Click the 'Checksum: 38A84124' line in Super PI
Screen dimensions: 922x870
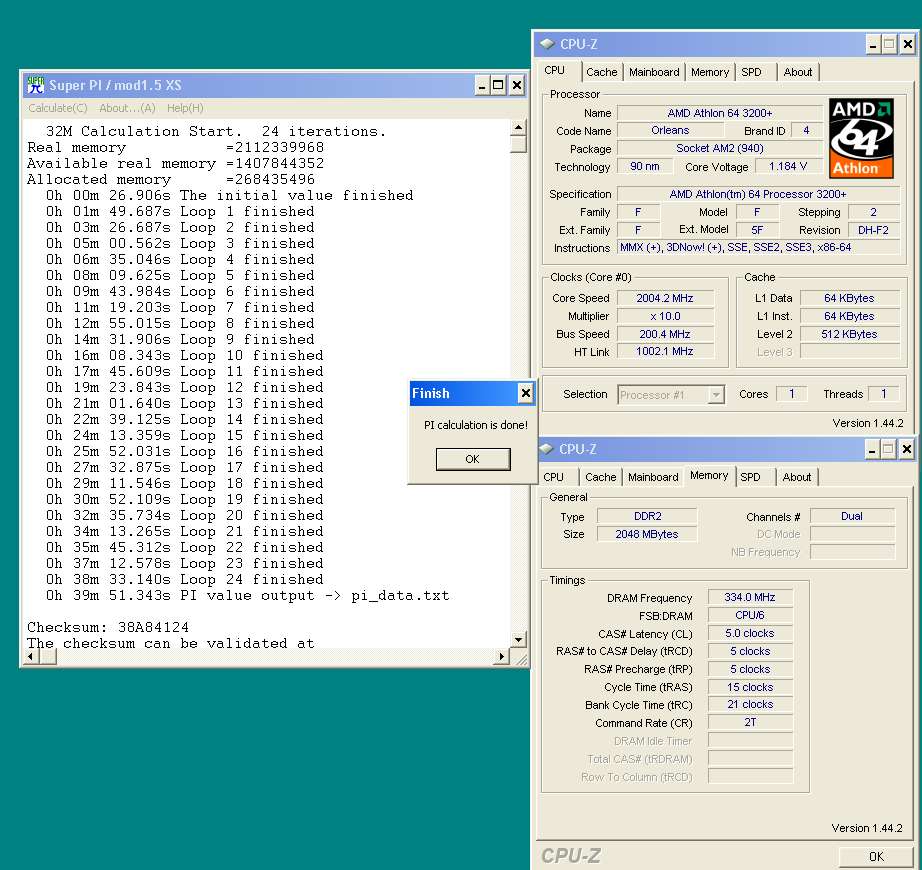108,627
